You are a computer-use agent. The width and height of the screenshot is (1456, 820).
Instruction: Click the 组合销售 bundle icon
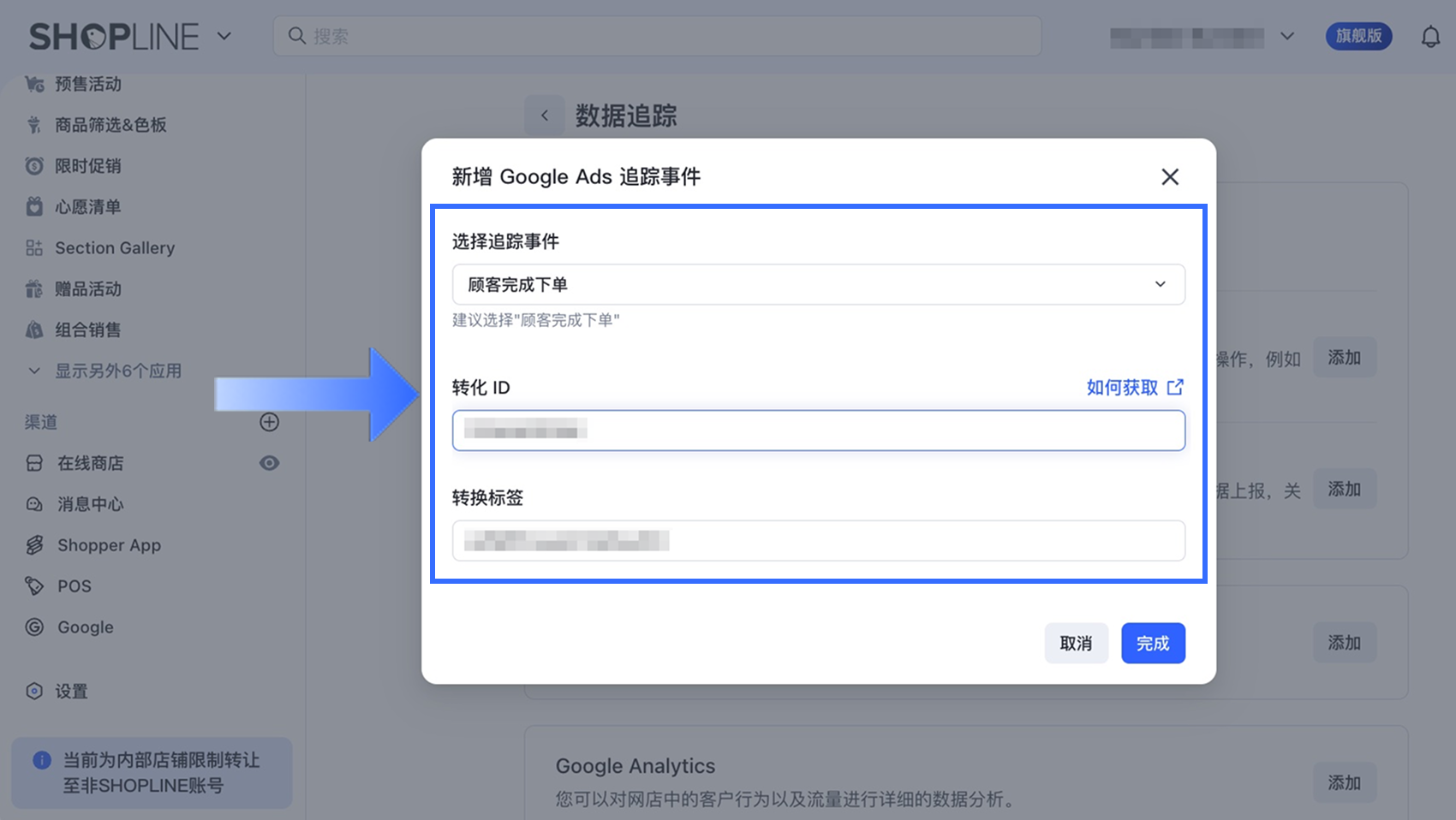(34, 330)
